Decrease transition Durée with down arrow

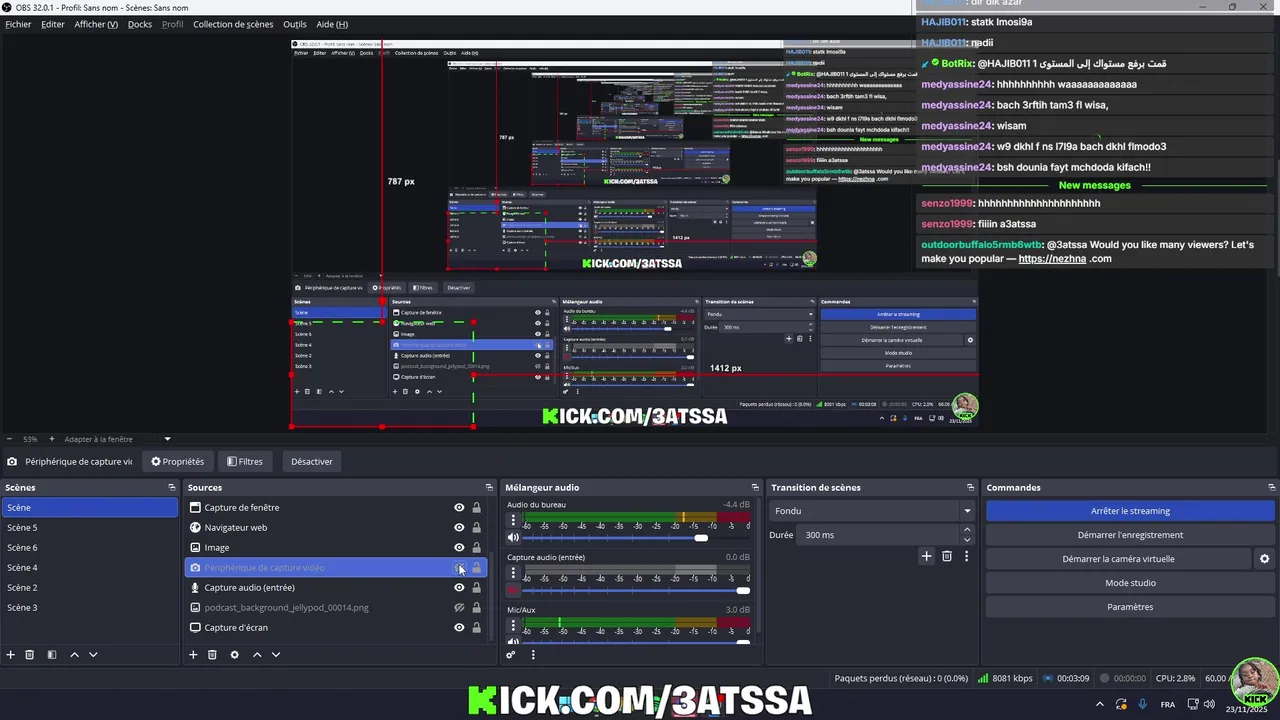click(x=966, y=540)
